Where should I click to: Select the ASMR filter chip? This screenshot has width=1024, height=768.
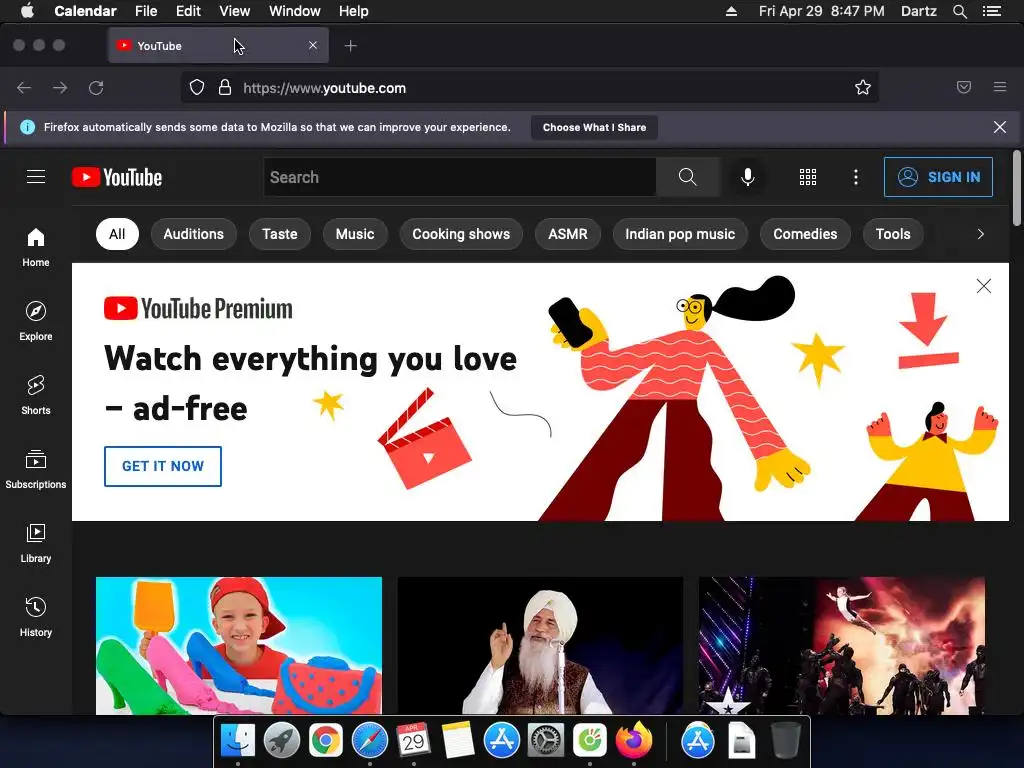568,234
